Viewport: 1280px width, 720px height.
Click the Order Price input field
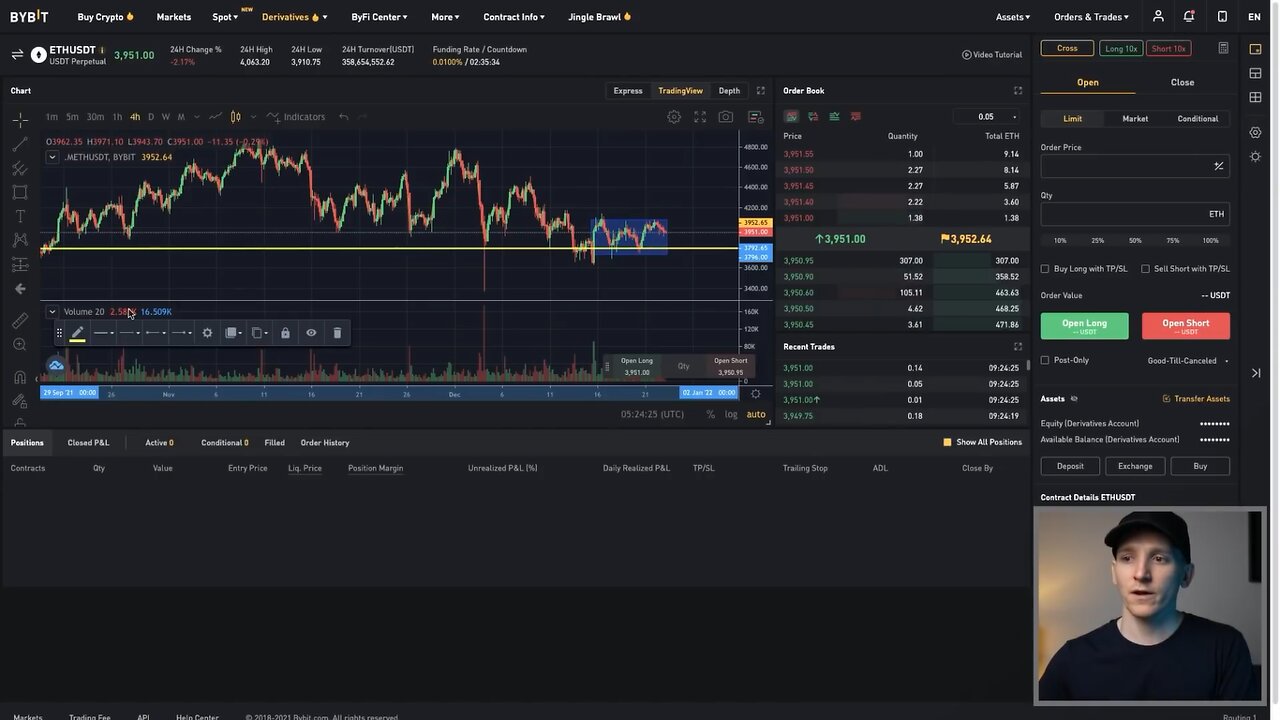pyautogui.click(x=1135, y=166)
